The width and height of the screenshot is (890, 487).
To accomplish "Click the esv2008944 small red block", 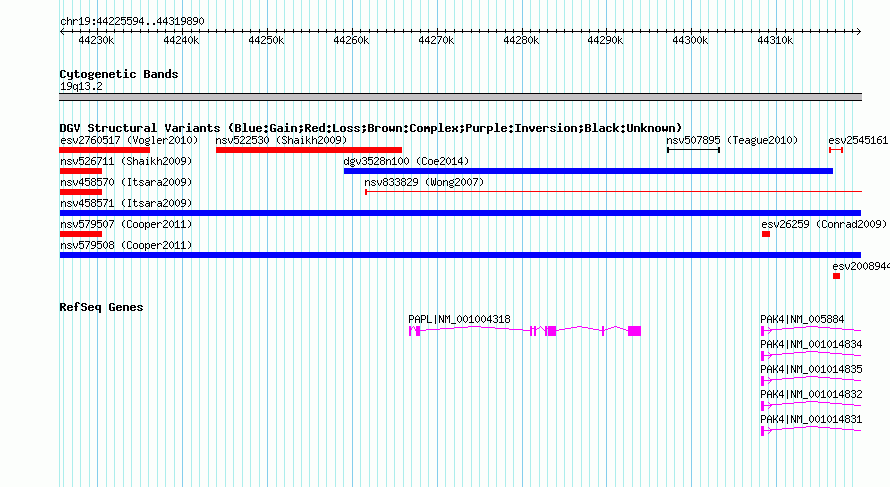I will [836, 276].
